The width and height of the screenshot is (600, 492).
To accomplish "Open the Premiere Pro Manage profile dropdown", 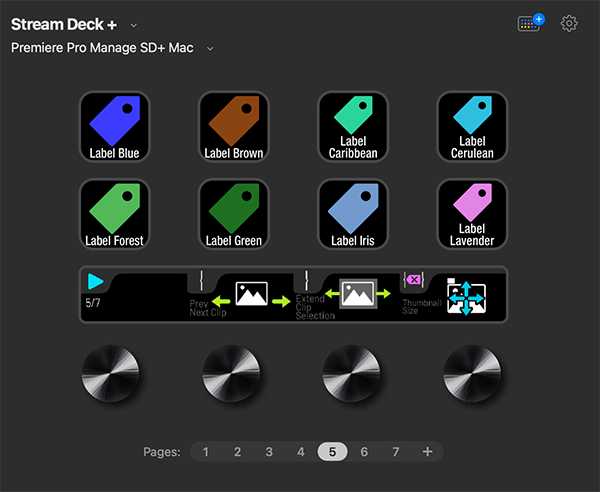I will tap(210, 49).
